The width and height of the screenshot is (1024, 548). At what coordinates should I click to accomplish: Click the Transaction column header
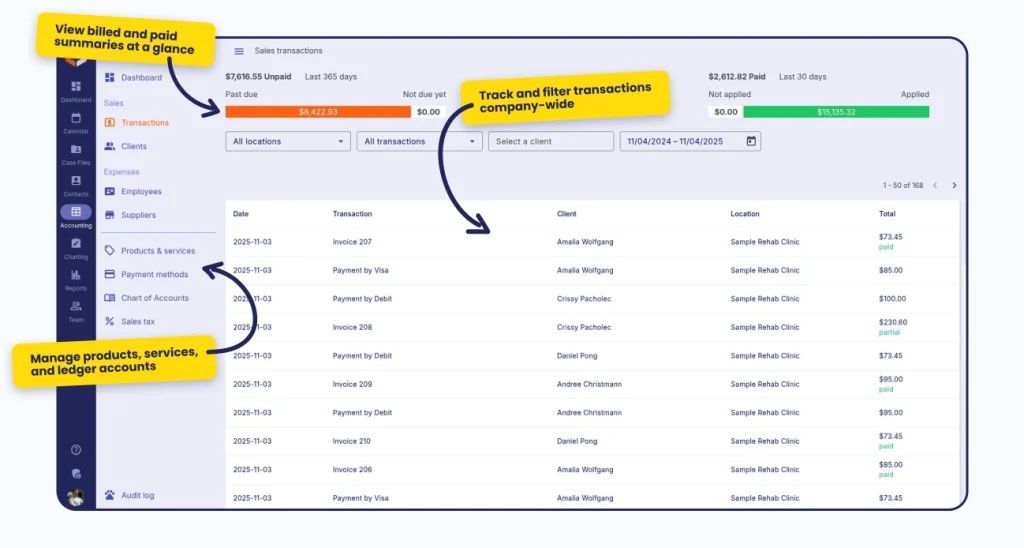[352, 214]
